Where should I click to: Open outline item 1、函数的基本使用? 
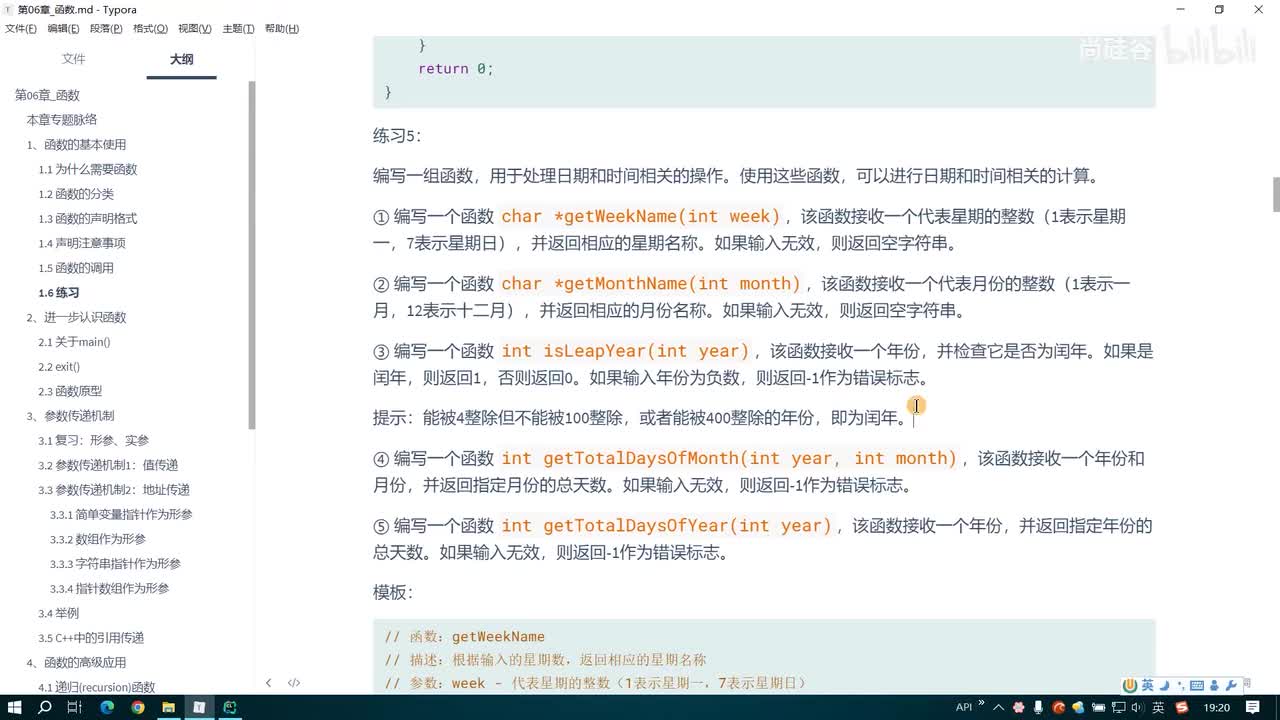(76, 145)
